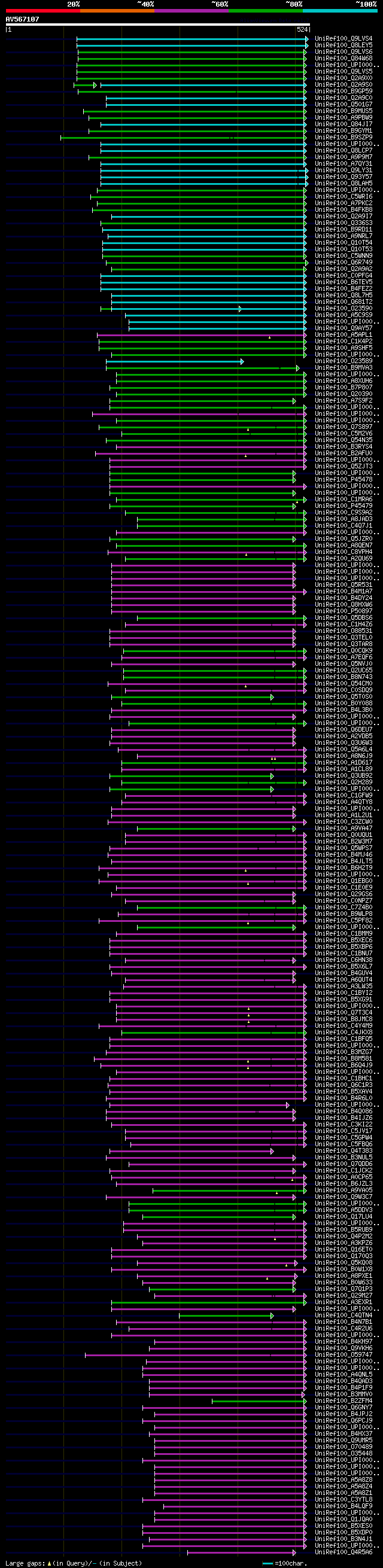Click the purple ~60% identity color segment

click(x=192, y=10)
